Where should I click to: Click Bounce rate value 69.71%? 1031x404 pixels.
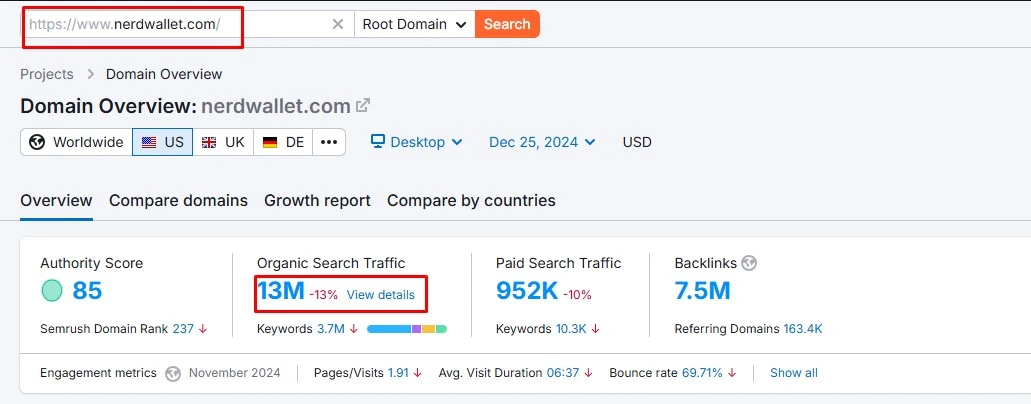click(x=703, y=373)
